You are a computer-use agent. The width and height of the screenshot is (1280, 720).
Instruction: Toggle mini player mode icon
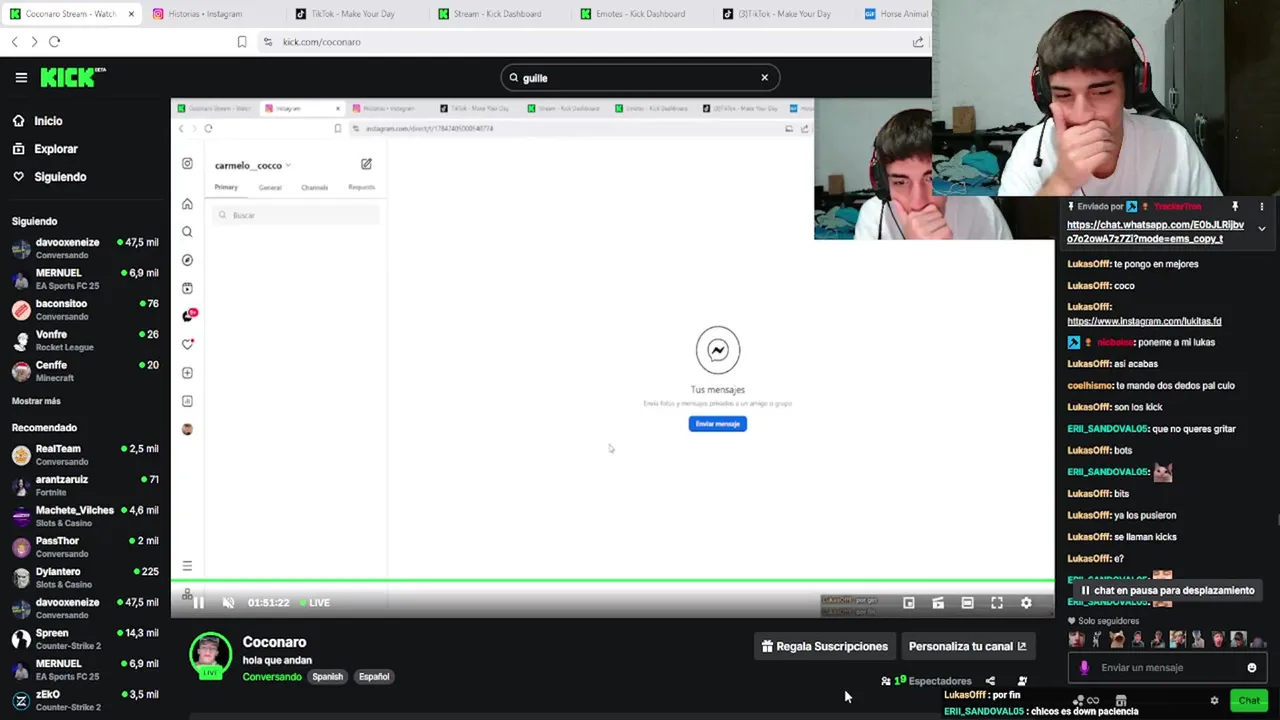[x=909, y=603]
